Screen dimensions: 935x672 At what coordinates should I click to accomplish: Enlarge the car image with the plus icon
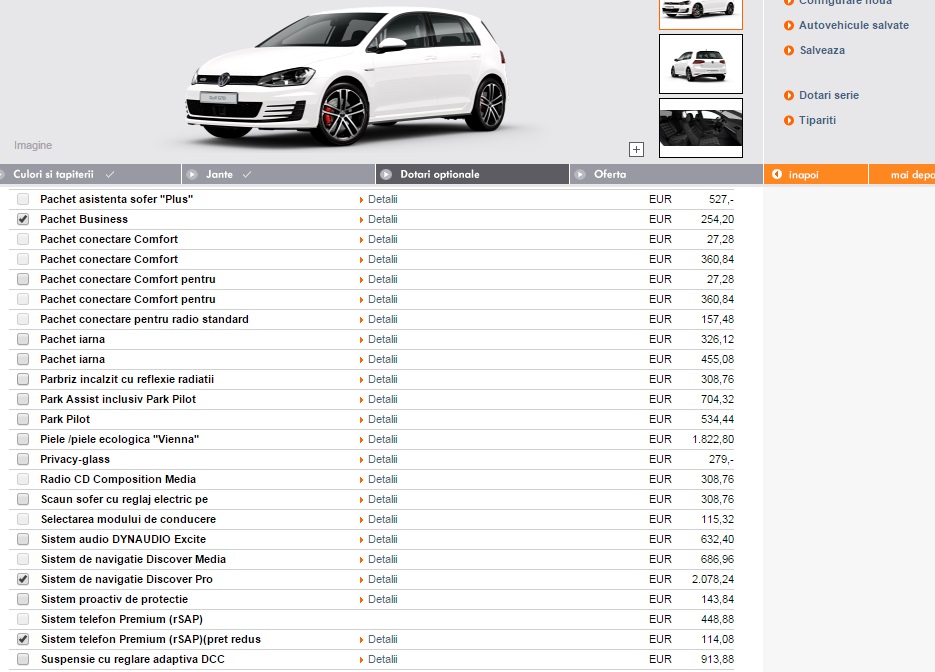[636, 150]
